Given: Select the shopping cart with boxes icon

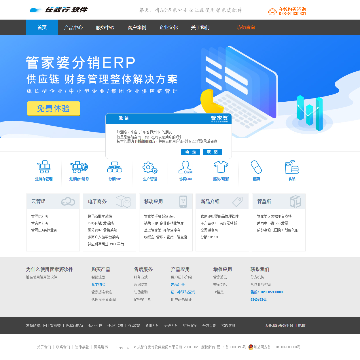Looking at the screenshot, I should 44,167.
